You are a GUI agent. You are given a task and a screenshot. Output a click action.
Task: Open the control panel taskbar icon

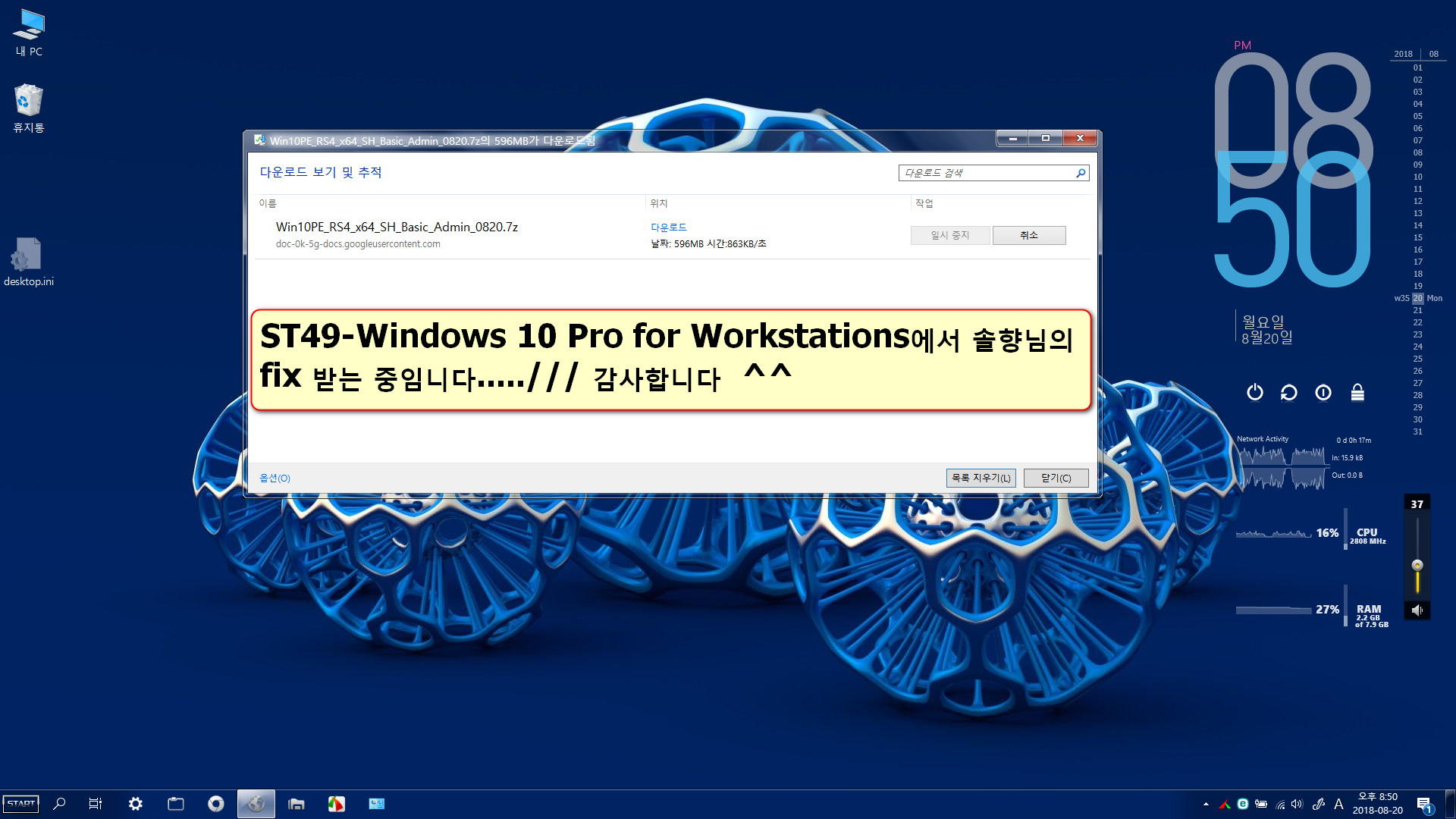coord(377,804)
